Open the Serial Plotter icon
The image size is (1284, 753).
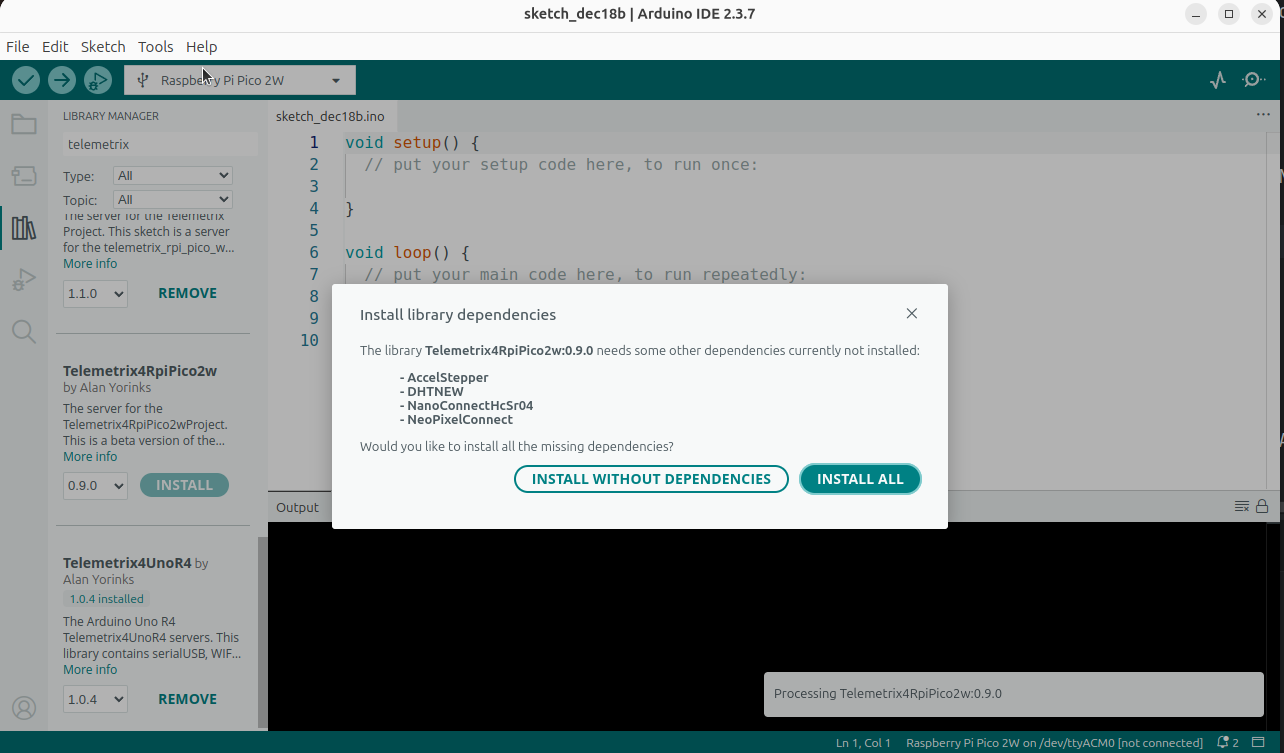pyautogui.click(x=1217, y=80)
